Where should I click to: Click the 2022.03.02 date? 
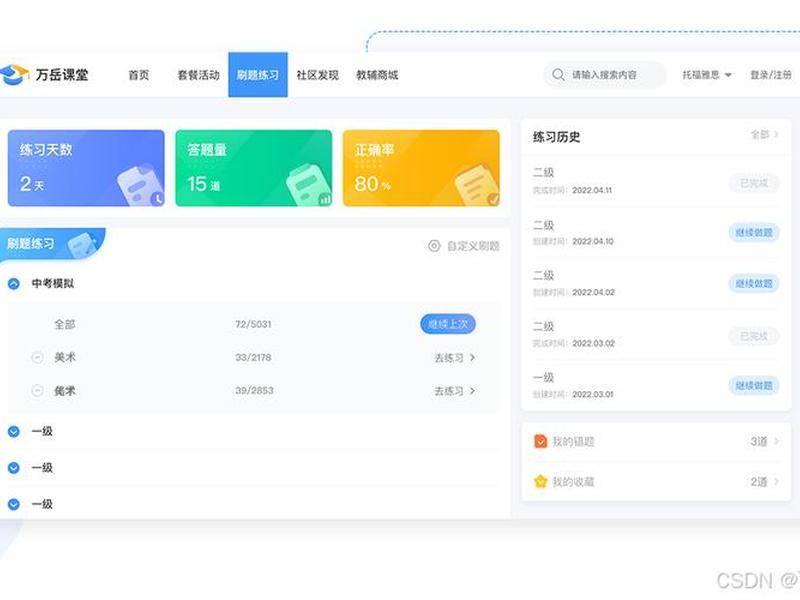(x=593, y=343)
